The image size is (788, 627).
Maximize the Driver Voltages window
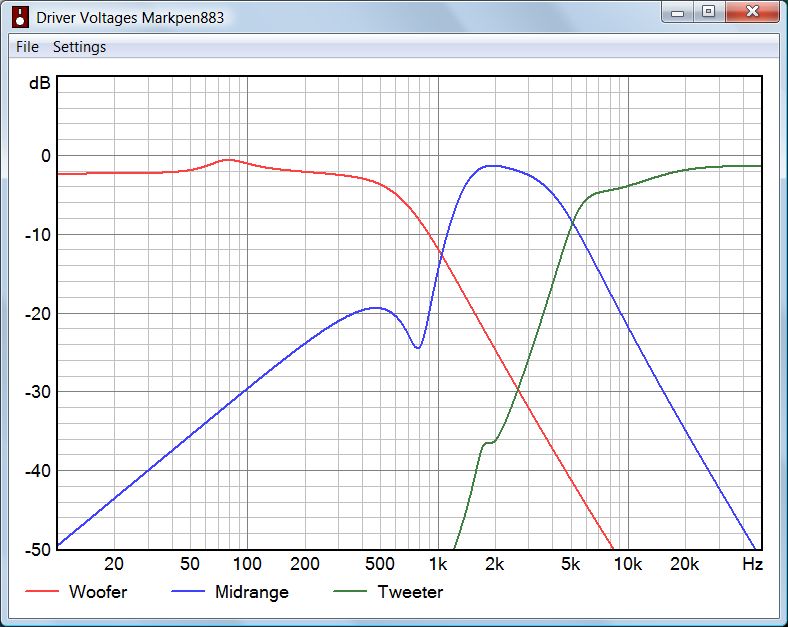tap(709, 12)
